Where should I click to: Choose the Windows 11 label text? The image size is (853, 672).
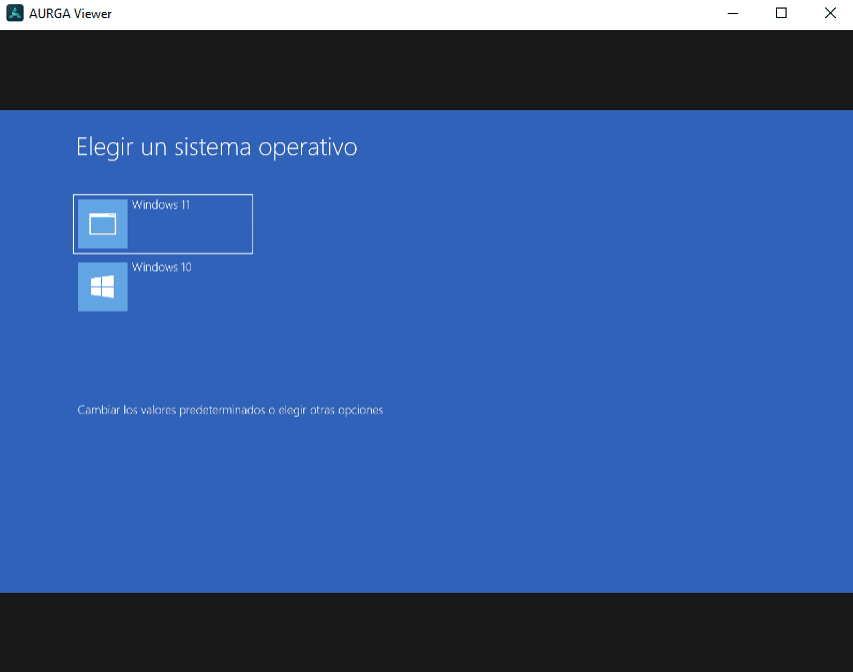[161, 205]
